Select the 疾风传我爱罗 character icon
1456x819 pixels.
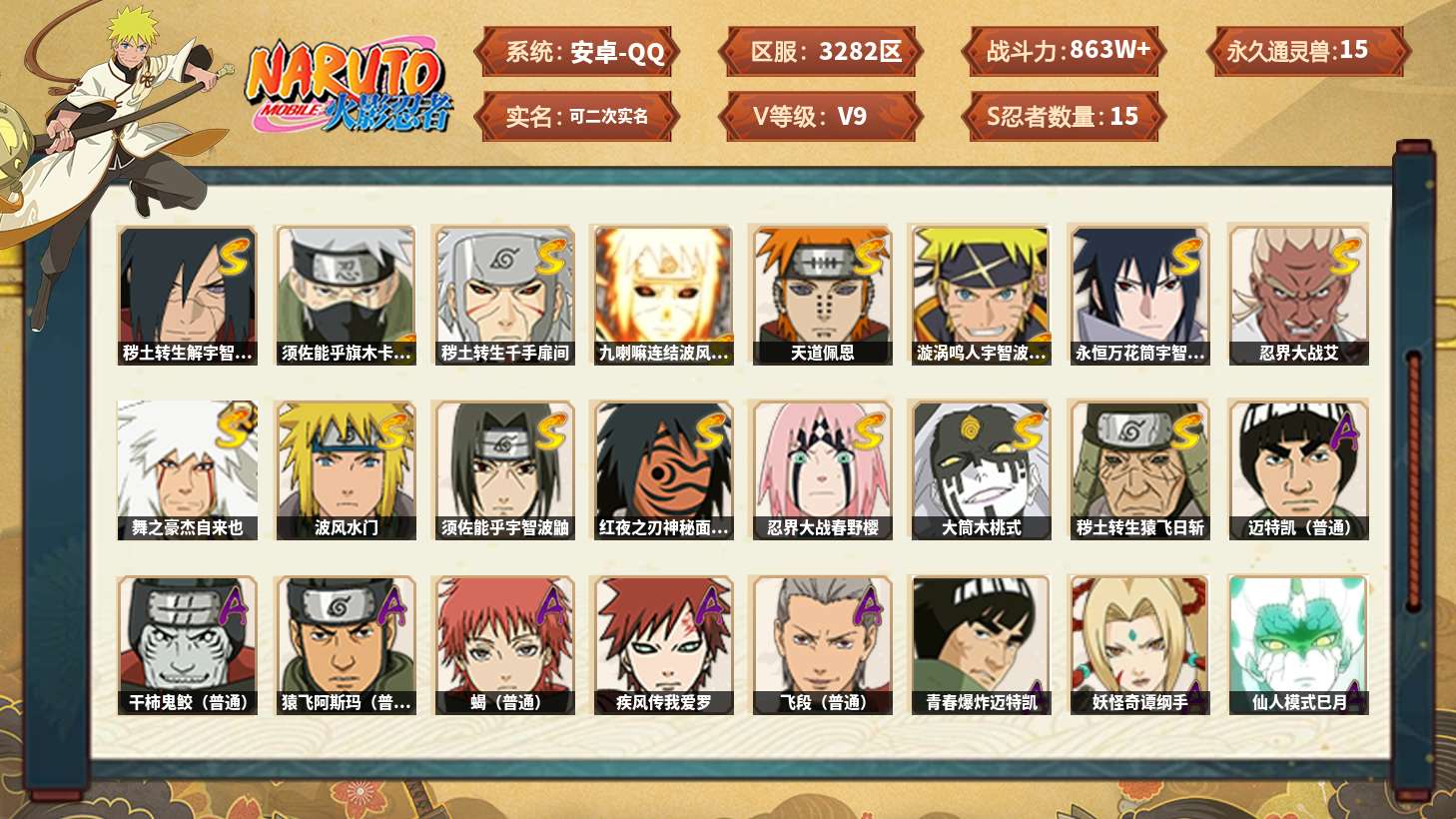(663, 645)
